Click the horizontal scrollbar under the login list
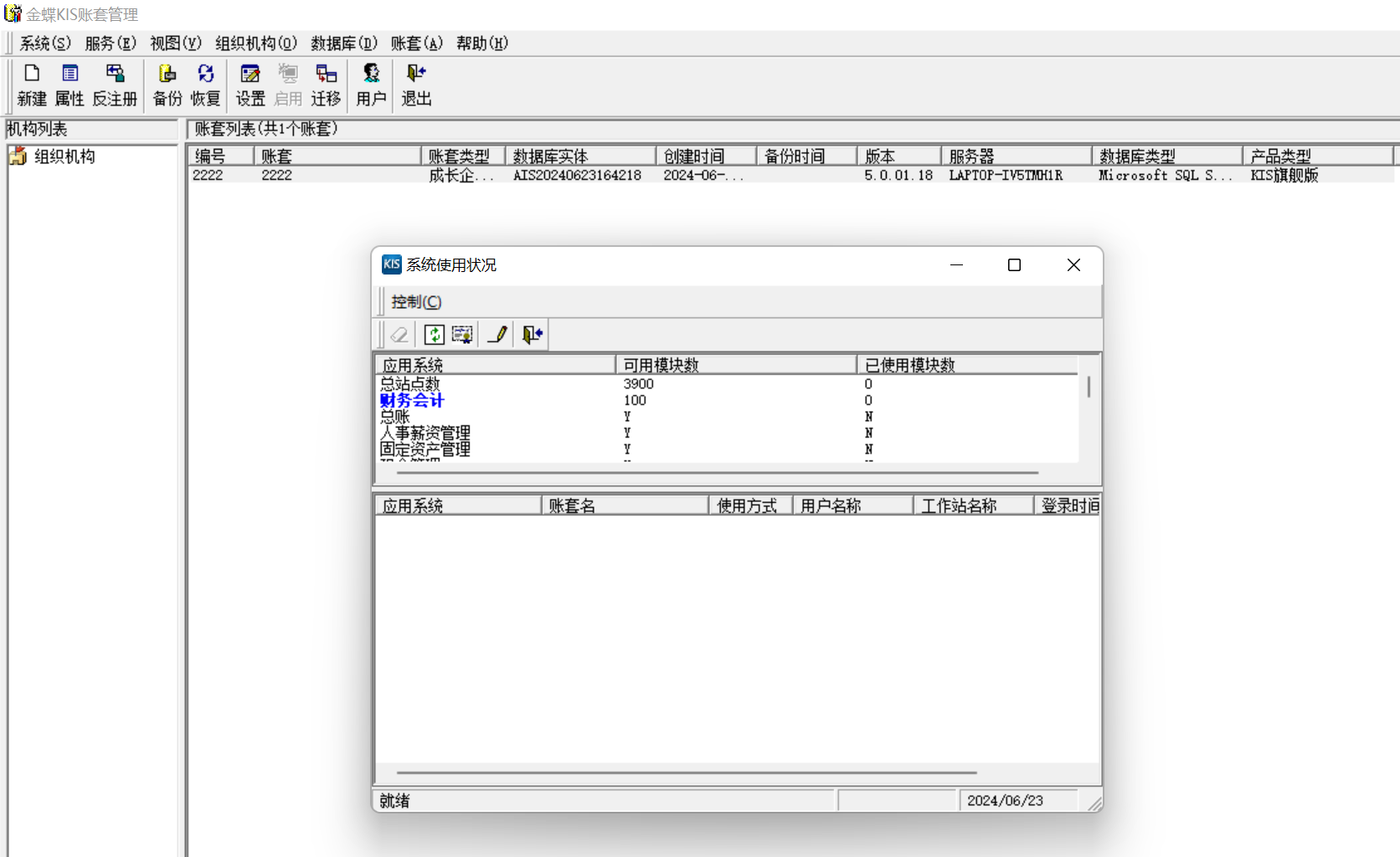This screenshot has width=1400, height=857. pos(687,772)
